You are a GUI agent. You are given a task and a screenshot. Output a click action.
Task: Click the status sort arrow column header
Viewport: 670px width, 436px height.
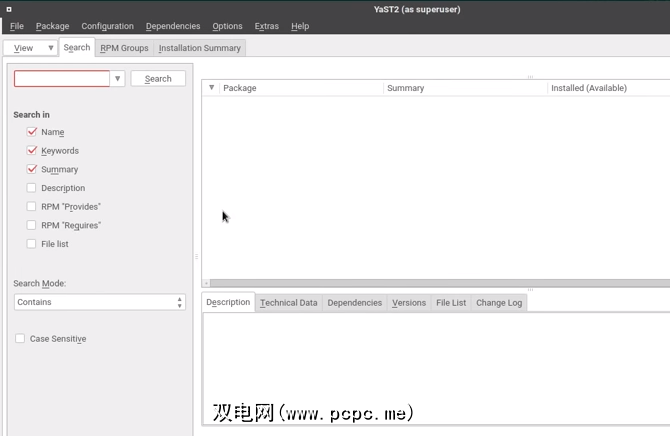click(x=211, y=88)
